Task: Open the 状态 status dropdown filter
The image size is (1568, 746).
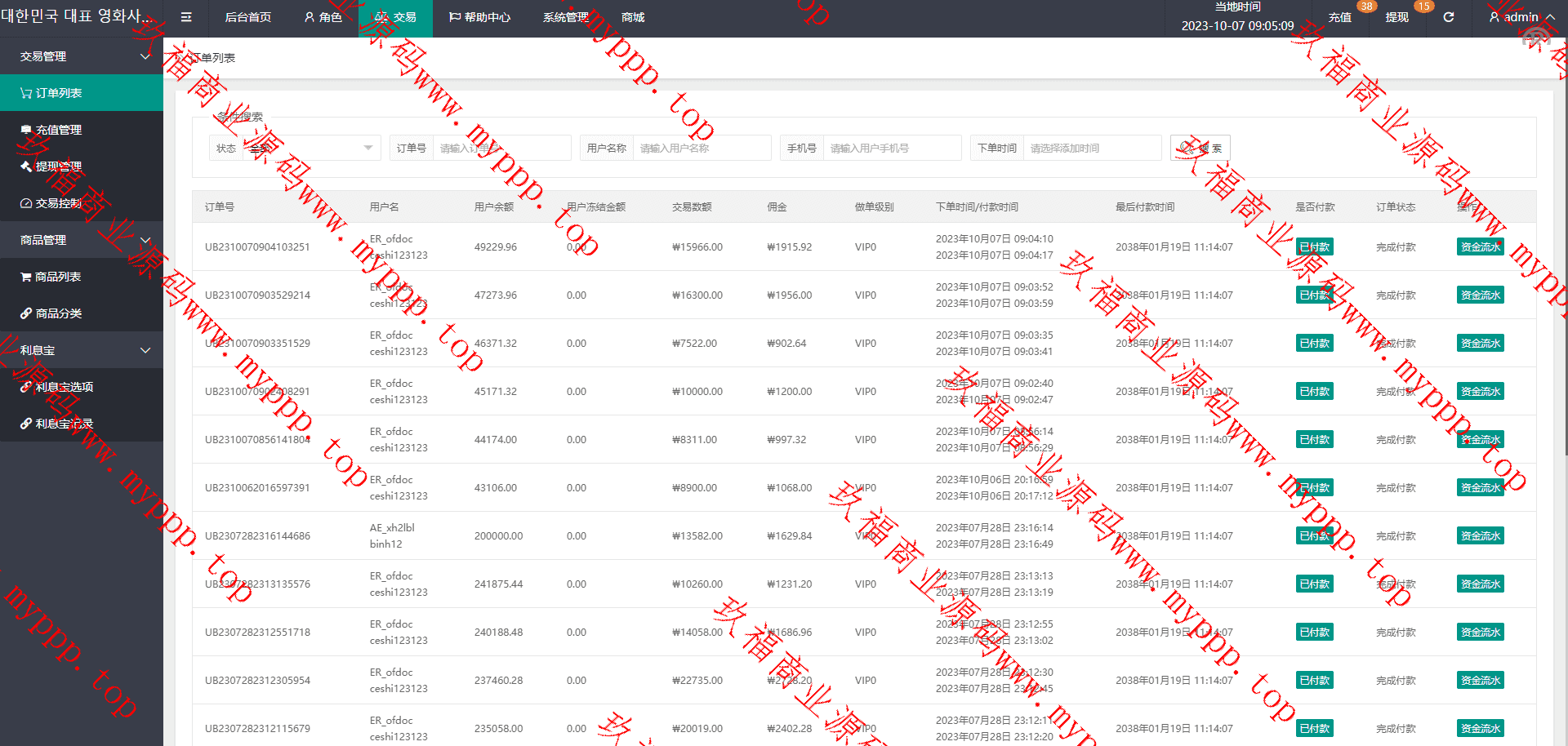Action: coord(310,148)
